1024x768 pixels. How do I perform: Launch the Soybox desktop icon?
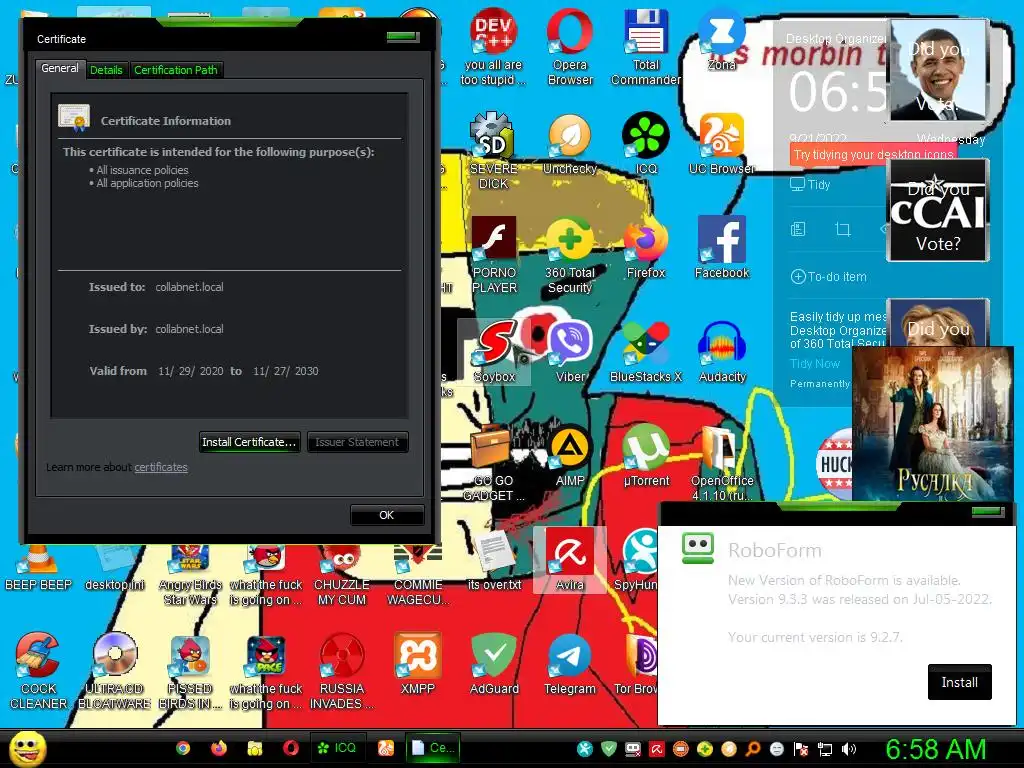coord(494,351)
